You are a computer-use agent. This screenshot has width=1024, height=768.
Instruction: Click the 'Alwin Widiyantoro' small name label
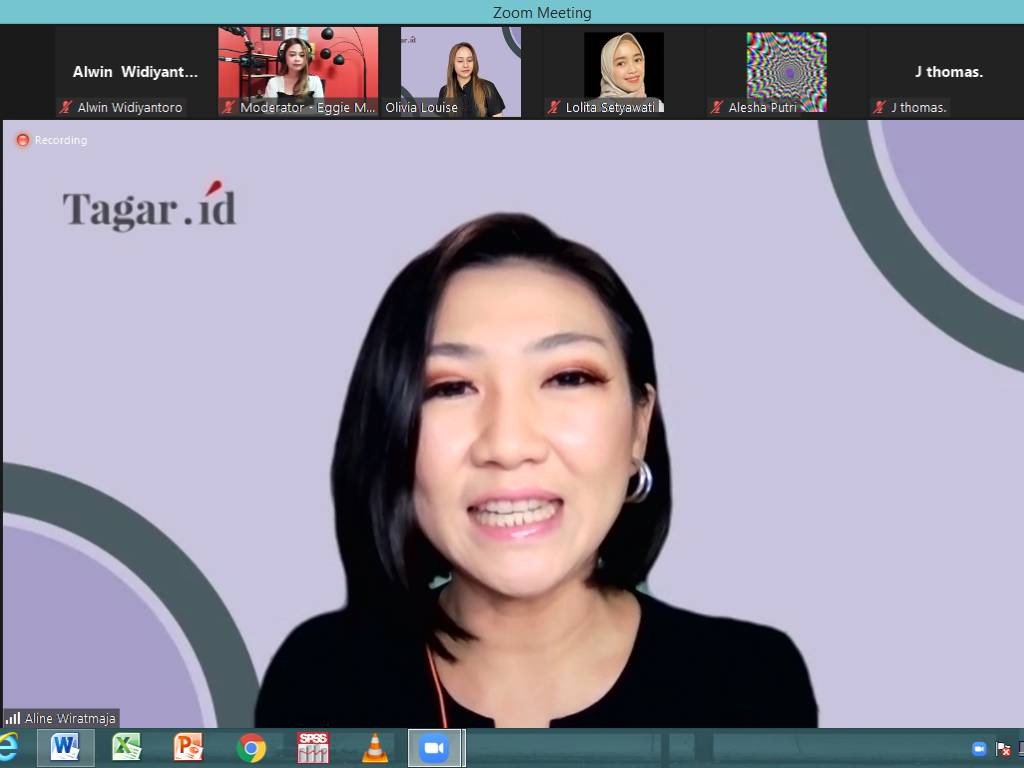[x=130, y=107]
